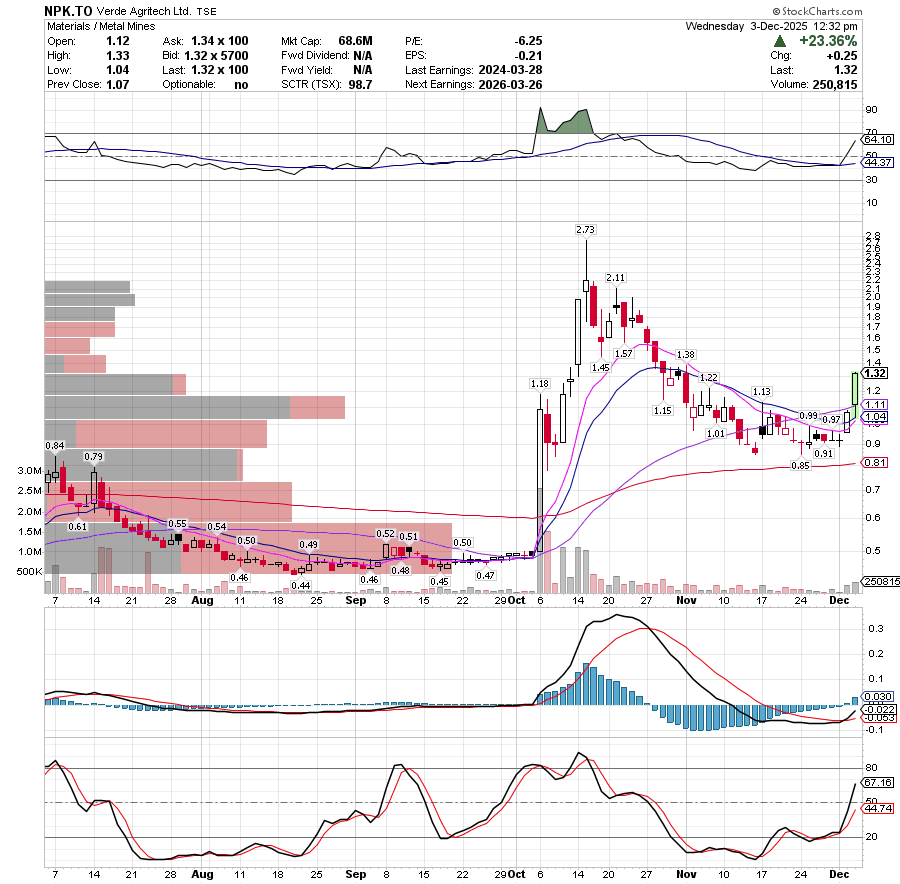
Task: Click the NPK.TO ticker symbol
Action: [x=68, y=11]
